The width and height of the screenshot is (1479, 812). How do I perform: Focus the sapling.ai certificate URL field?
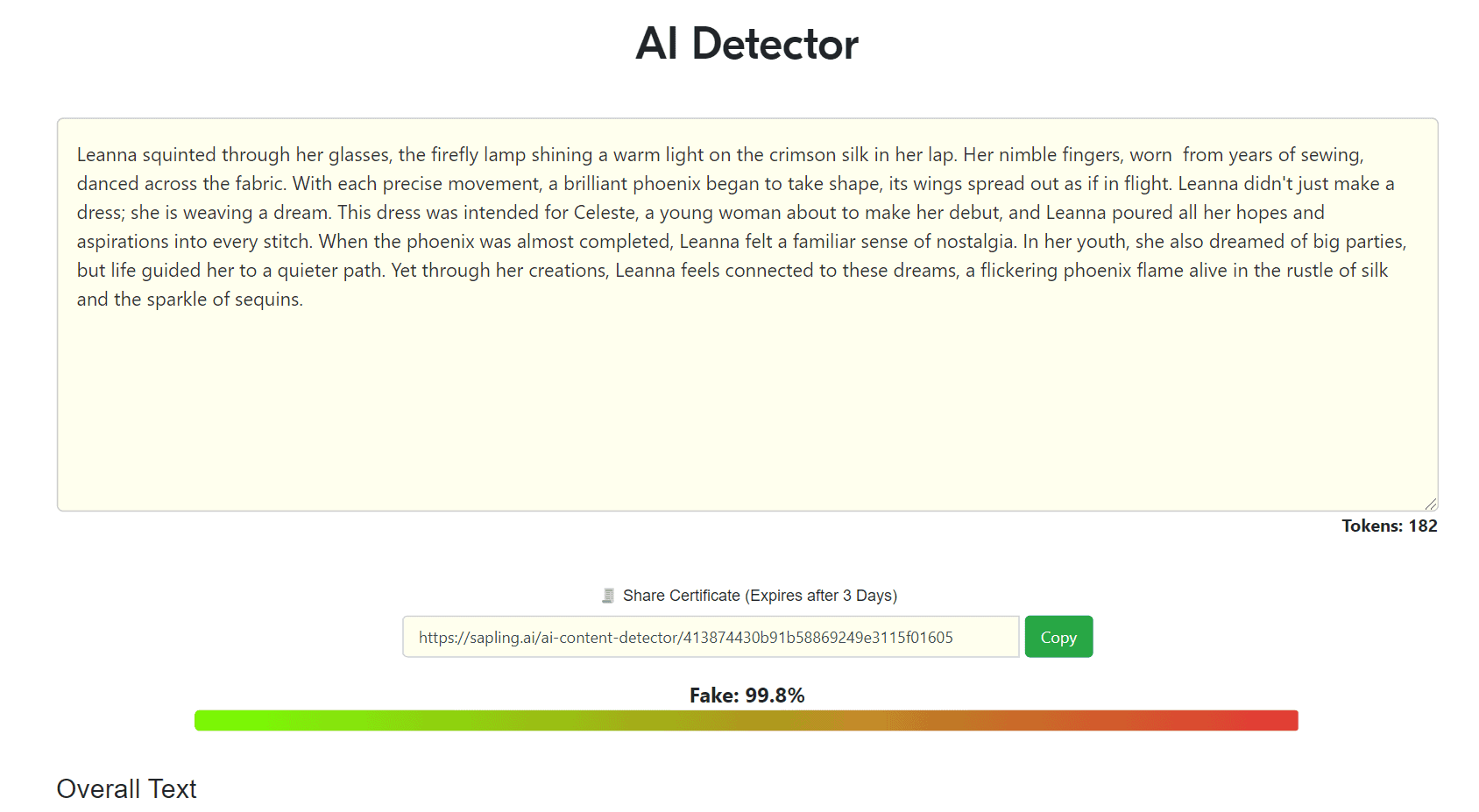point(711,637)
